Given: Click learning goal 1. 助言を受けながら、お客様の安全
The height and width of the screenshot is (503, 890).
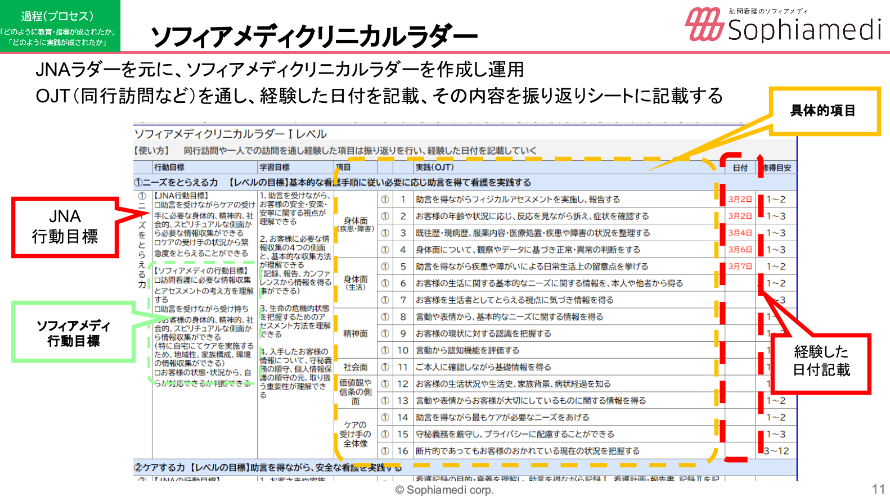Looking at the screenshot, I should [x=294, y=208].
